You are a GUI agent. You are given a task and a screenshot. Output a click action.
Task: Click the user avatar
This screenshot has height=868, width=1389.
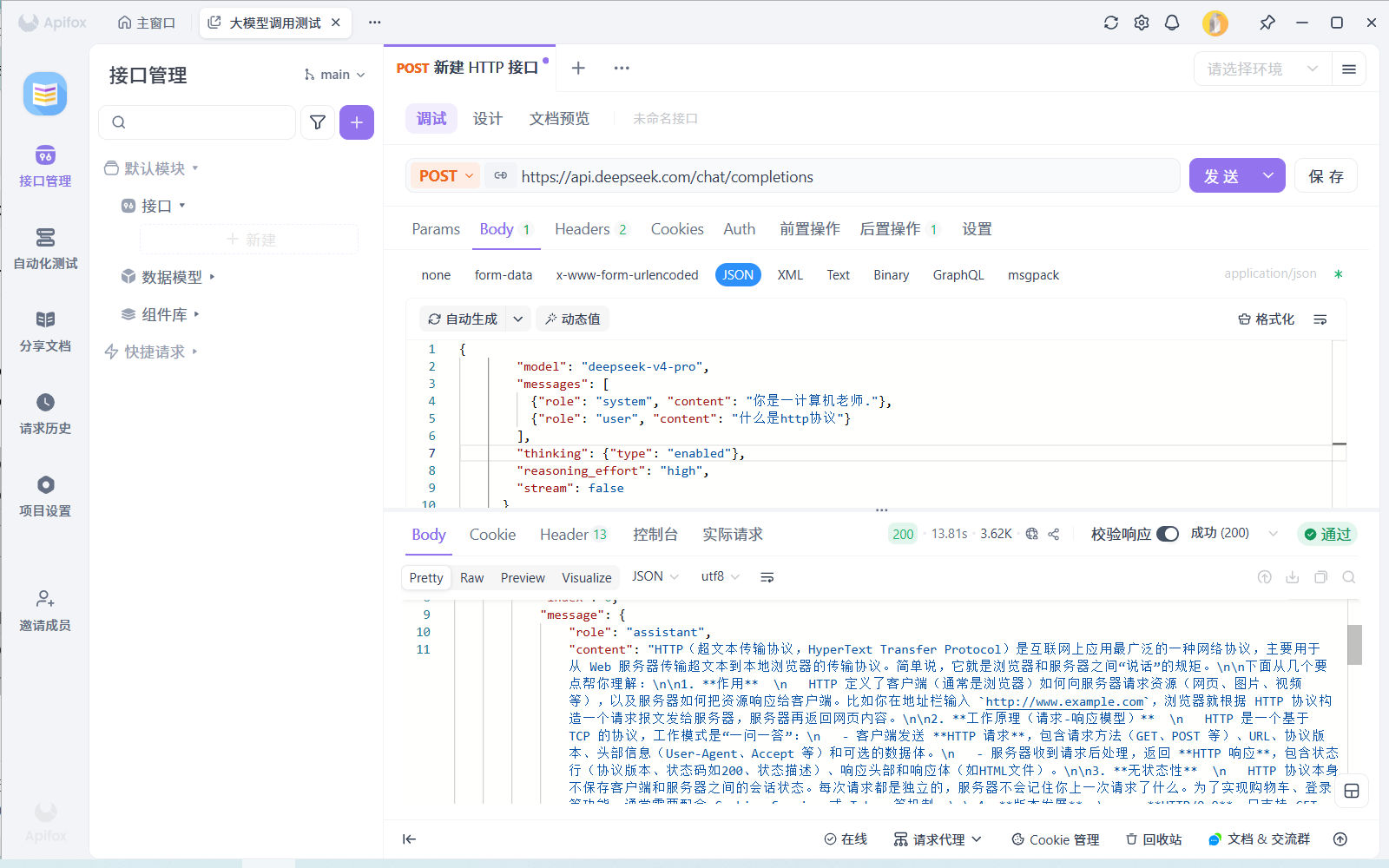coord(1215,23)
